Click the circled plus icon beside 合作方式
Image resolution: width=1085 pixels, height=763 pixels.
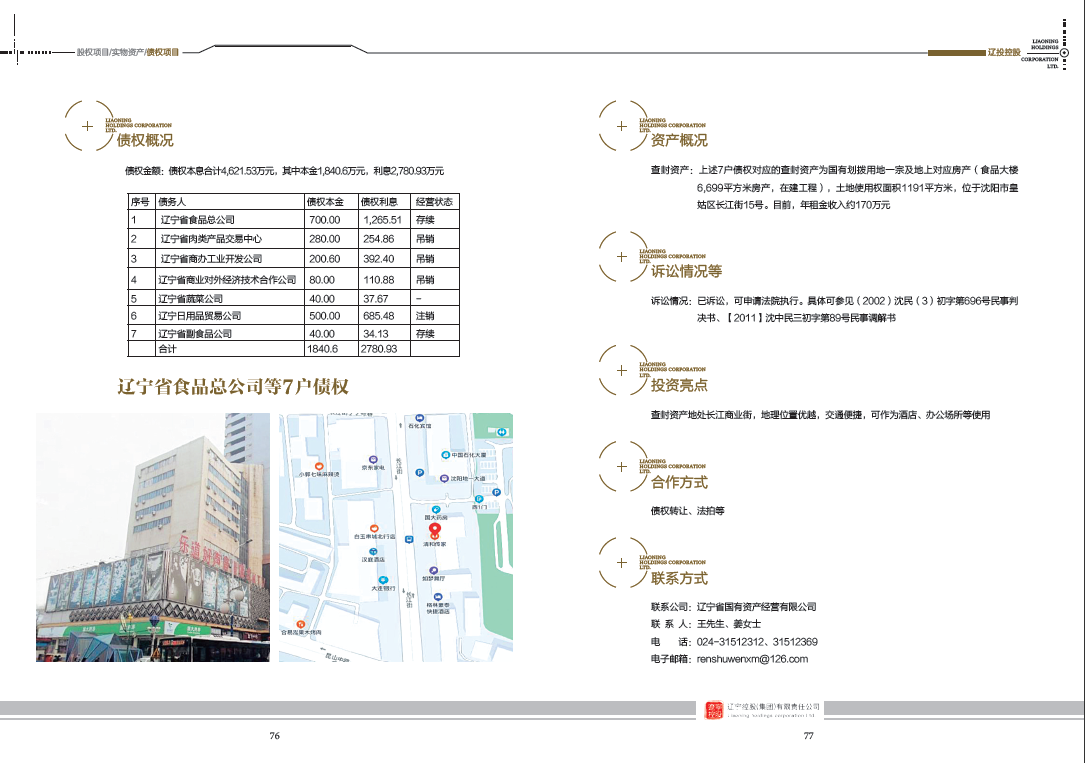[x=621, y=467]
